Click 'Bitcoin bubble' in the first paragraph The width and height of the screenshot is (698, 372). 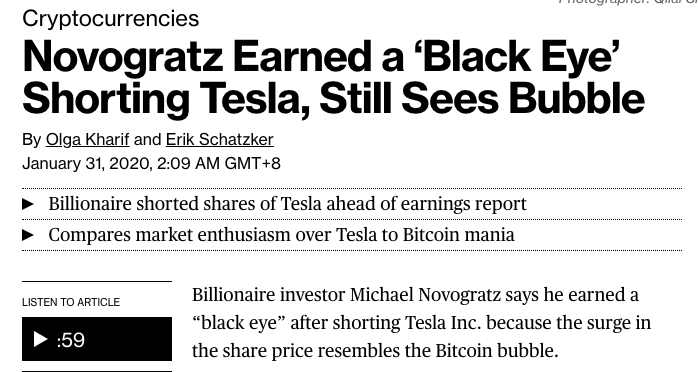point(496,351)
